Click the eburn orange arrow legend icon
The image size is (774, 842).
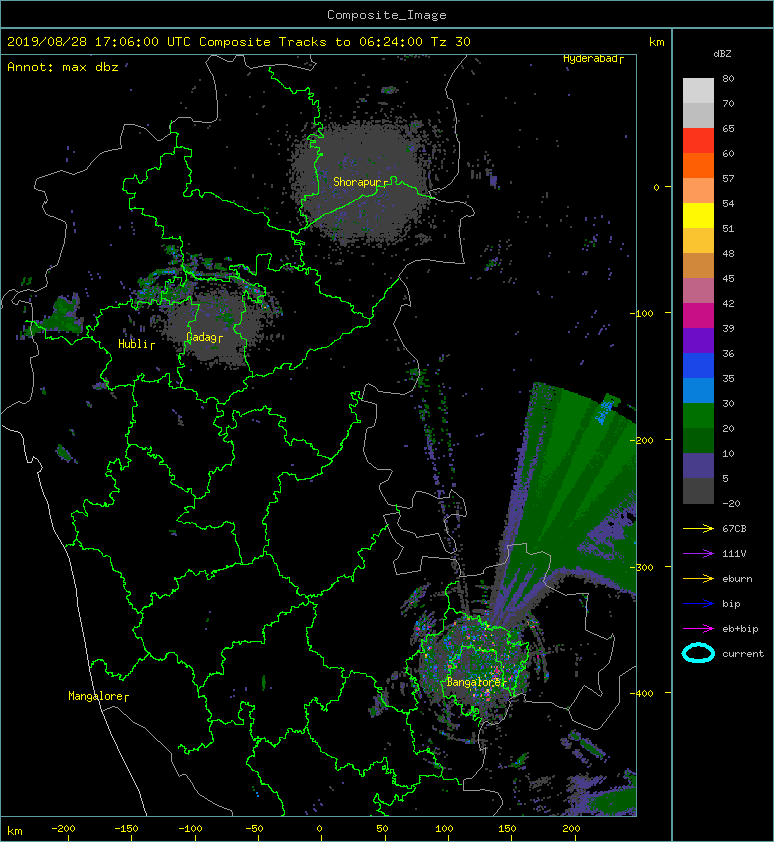coord(698,578)
